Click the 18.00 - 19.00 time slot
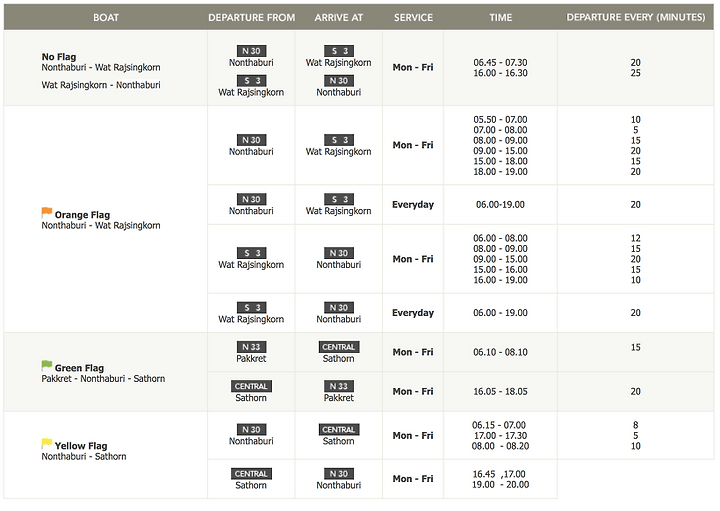 [501, 172]
